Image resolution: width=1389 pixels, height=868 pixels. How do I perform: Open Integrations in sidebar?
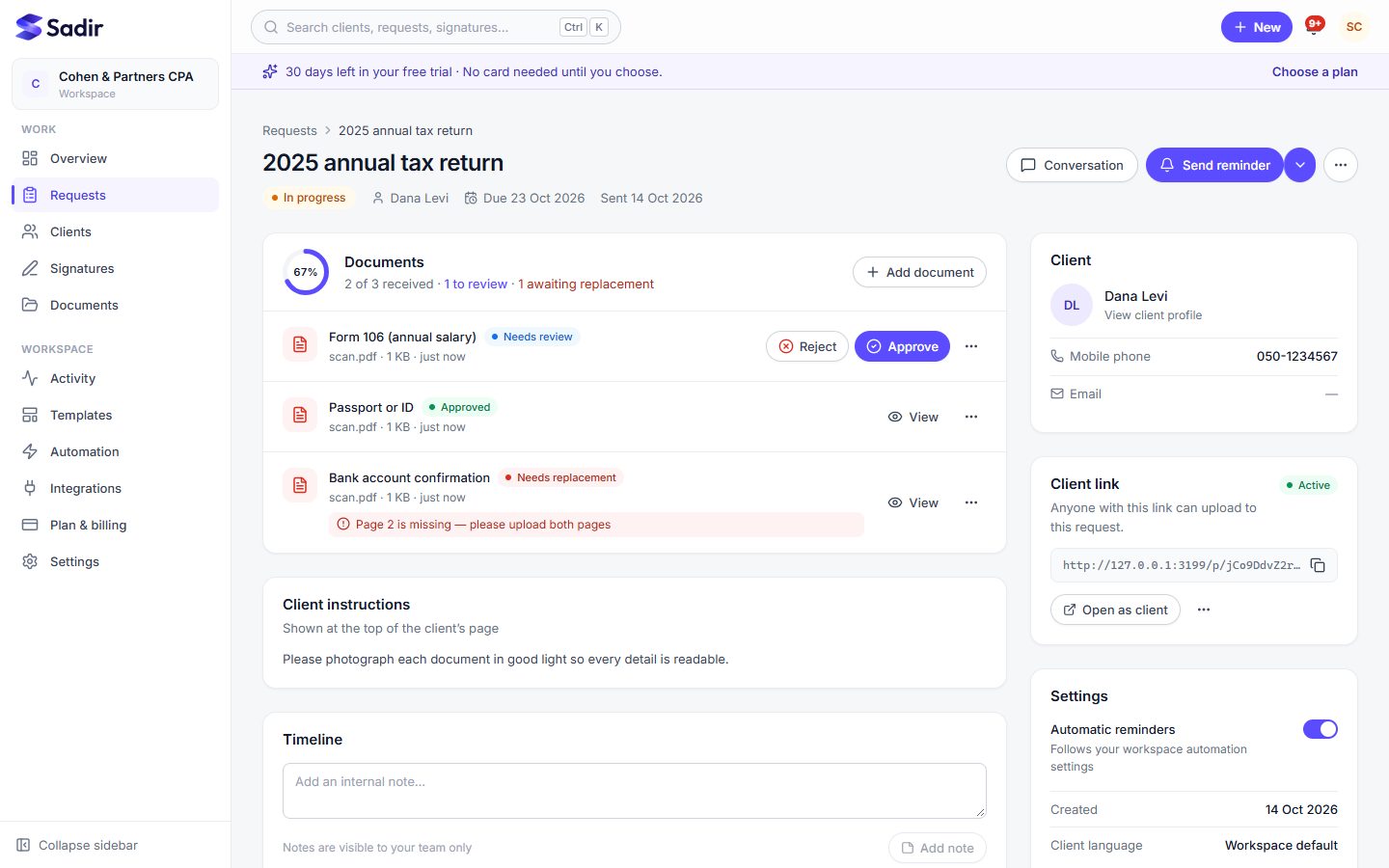click(115, 488)
